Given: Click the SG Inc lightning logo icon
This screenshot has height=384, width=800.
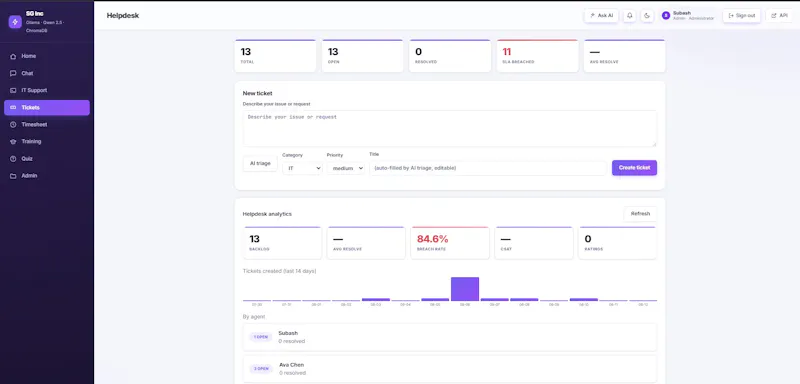Looking at the screenshot, I should (x=15, y=22).
